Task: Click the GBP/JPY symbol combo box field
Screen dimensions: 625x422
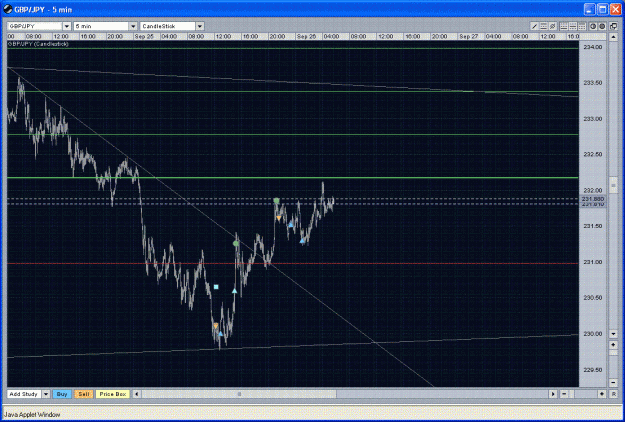Action: click(35, 26)
